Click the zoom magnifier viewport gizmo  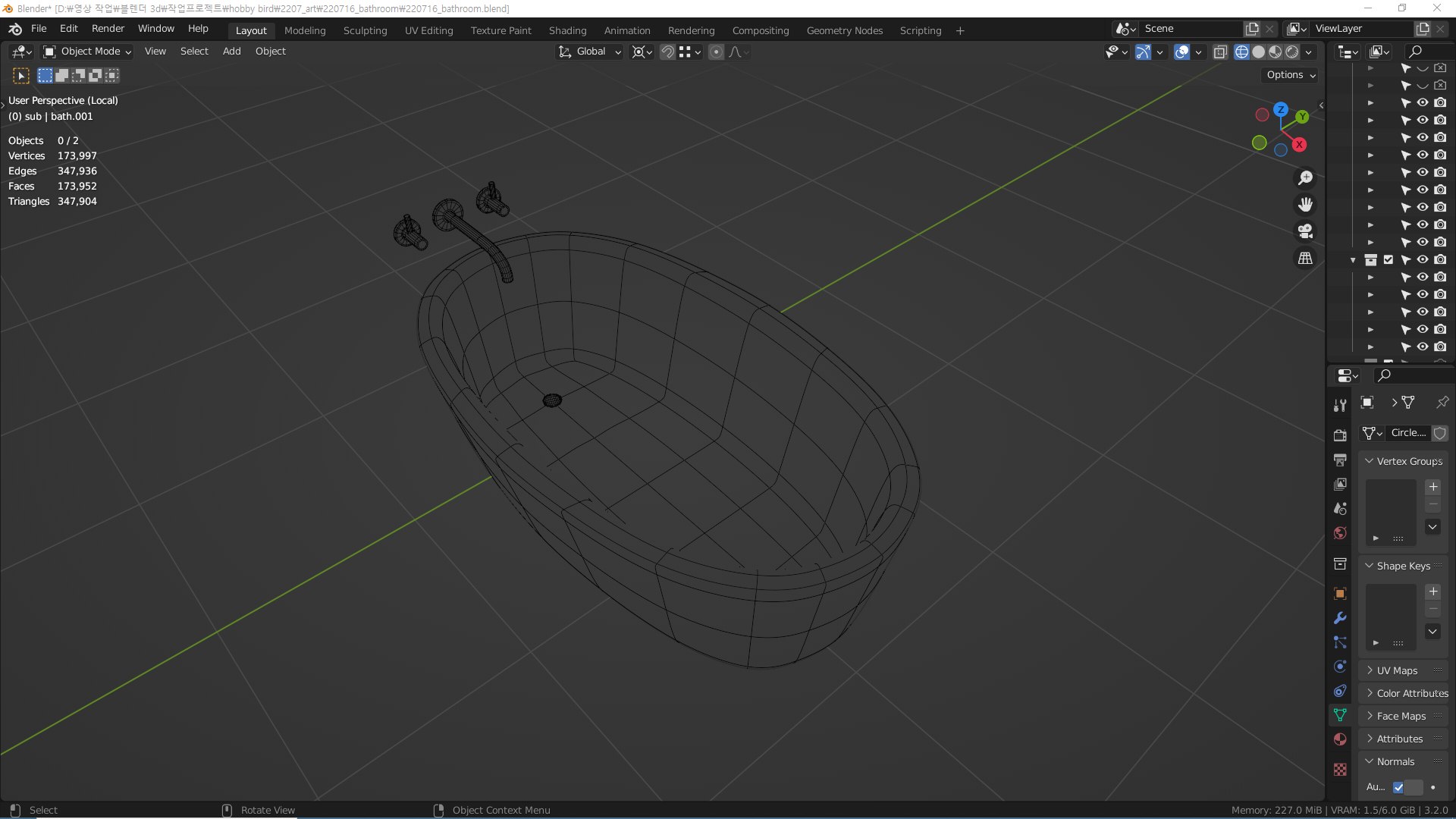point(1305,177)
